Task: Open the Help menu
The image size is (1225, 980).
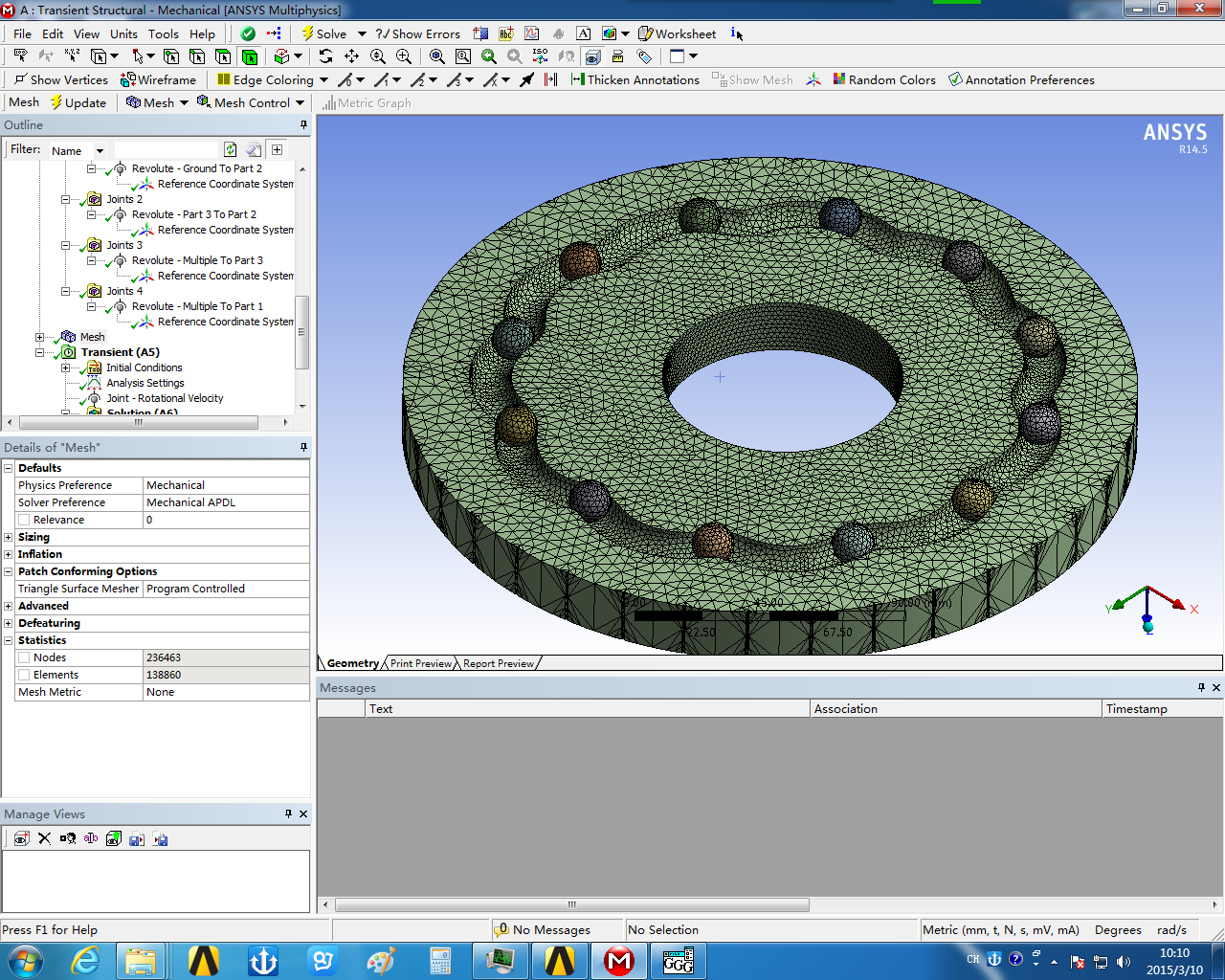Action: [202, 33]
